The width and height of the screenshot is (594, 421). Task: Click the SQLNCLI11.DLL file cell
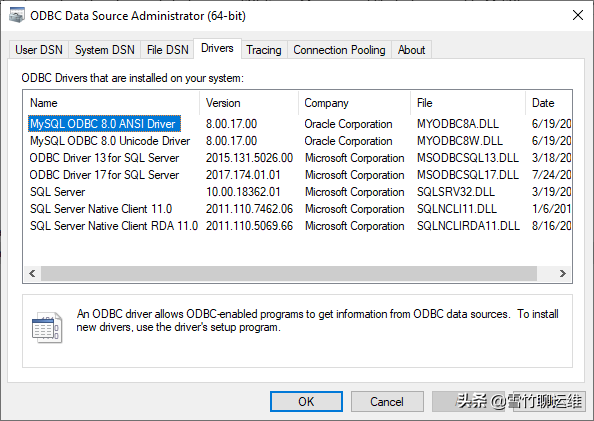[456, 209]
